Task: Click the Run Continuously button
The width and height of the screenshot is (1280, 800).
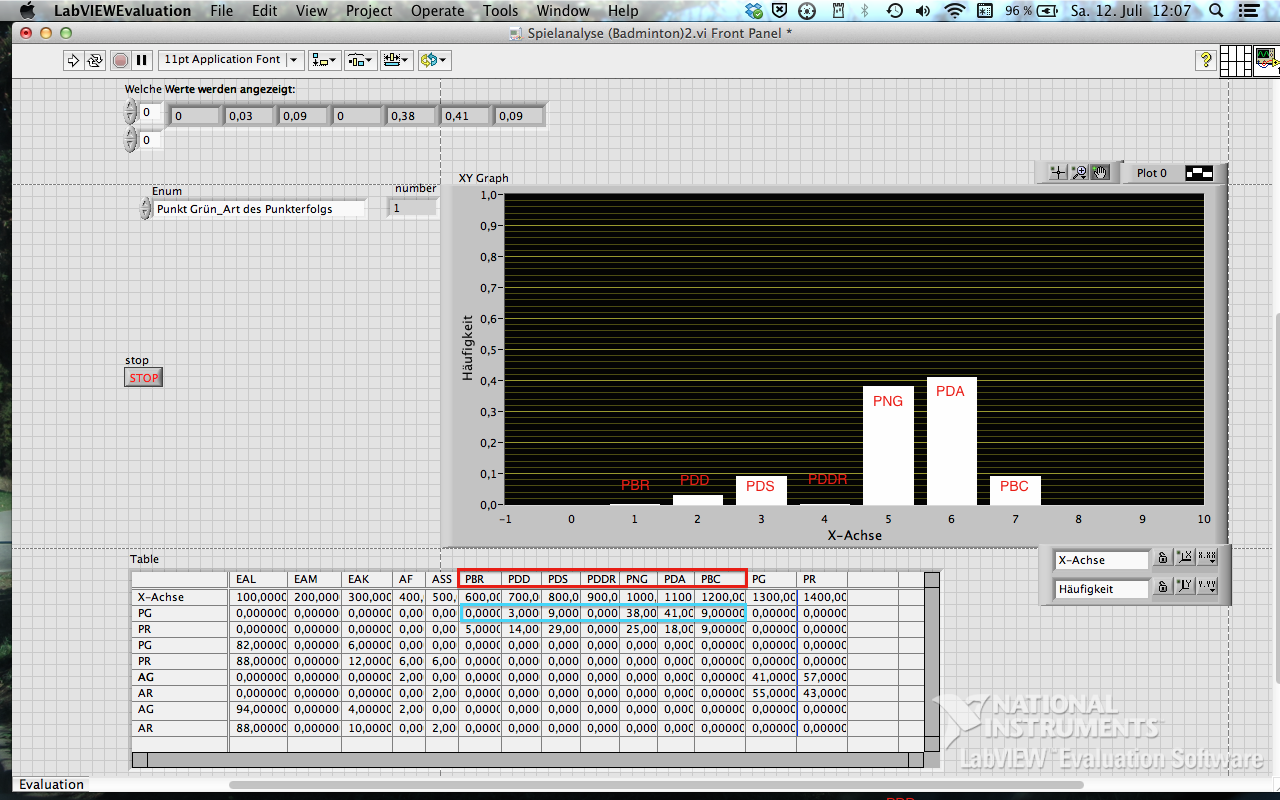Action: point(95,60)
